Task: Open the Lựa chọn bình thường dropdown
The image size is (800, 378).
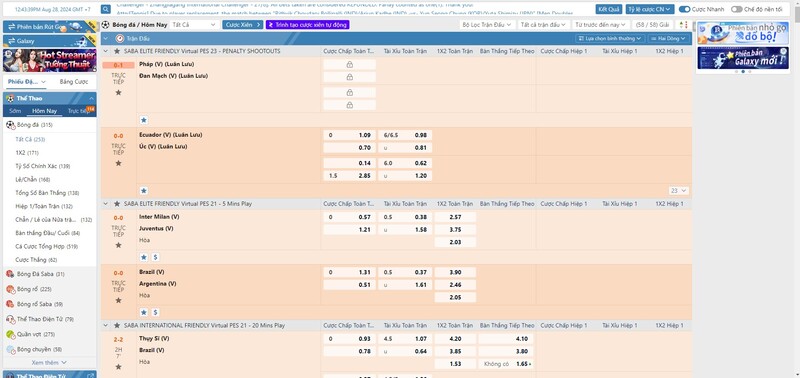Action: point(610,38)
